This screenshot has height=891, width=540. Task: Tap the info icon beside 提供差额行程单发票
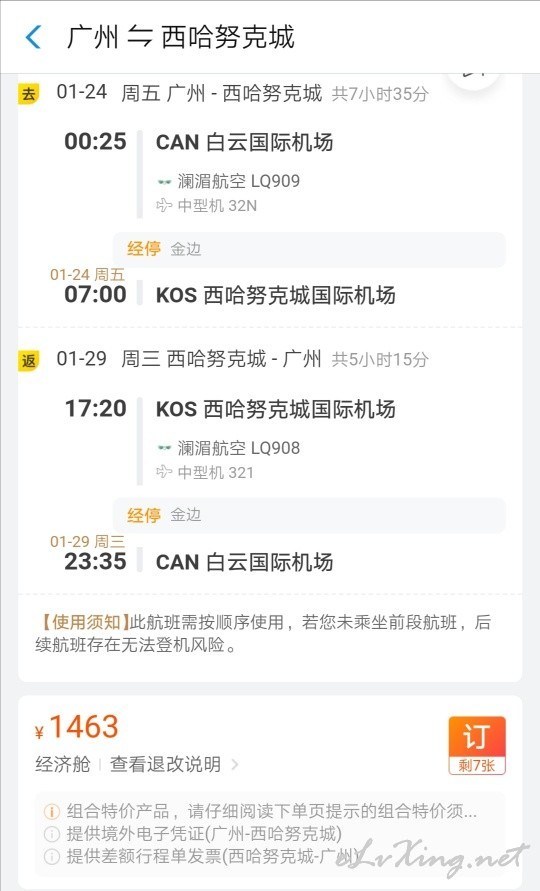pos(52,856)
